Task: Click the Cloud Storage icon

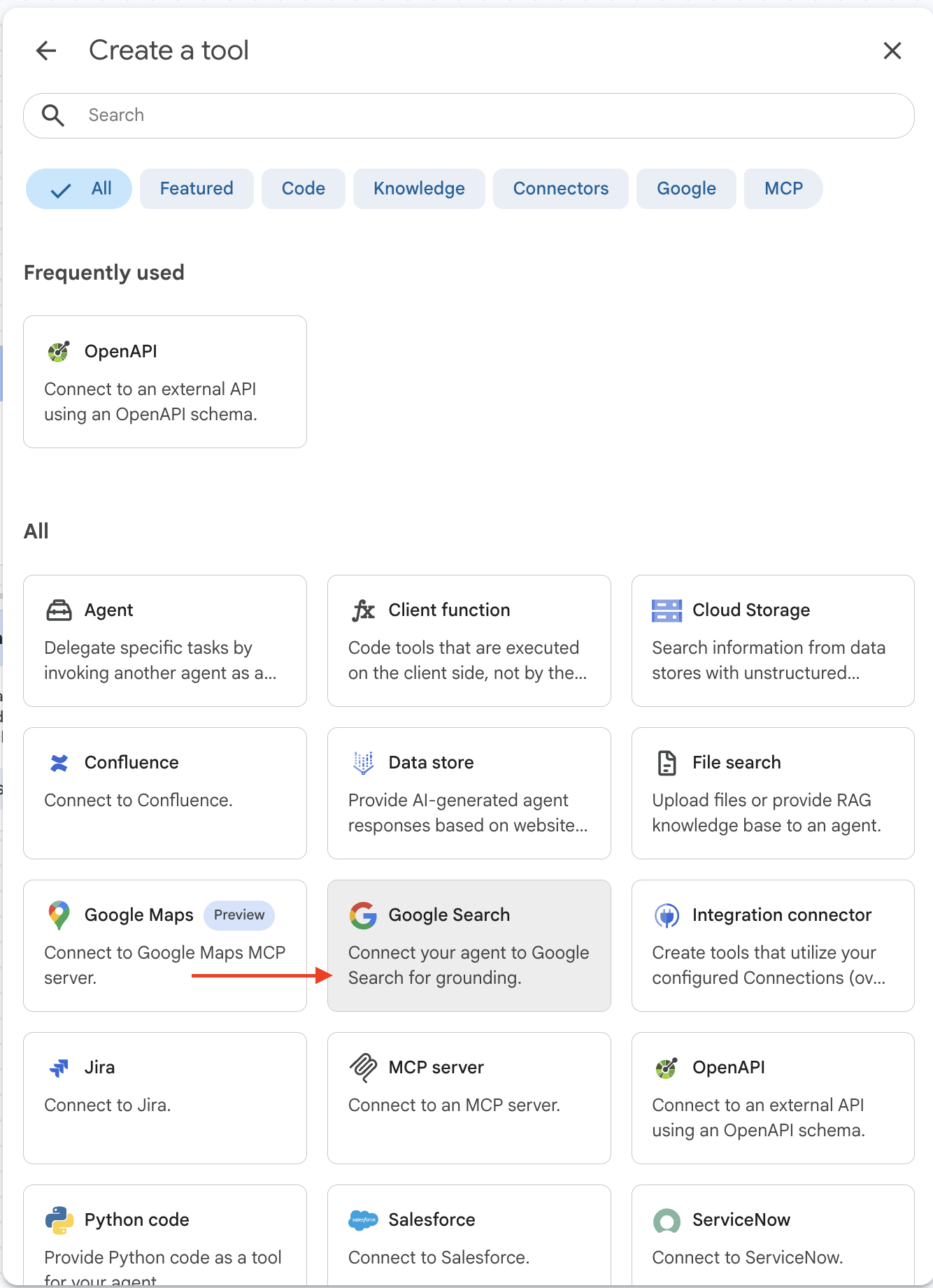Action: click(x=667, y=610)
